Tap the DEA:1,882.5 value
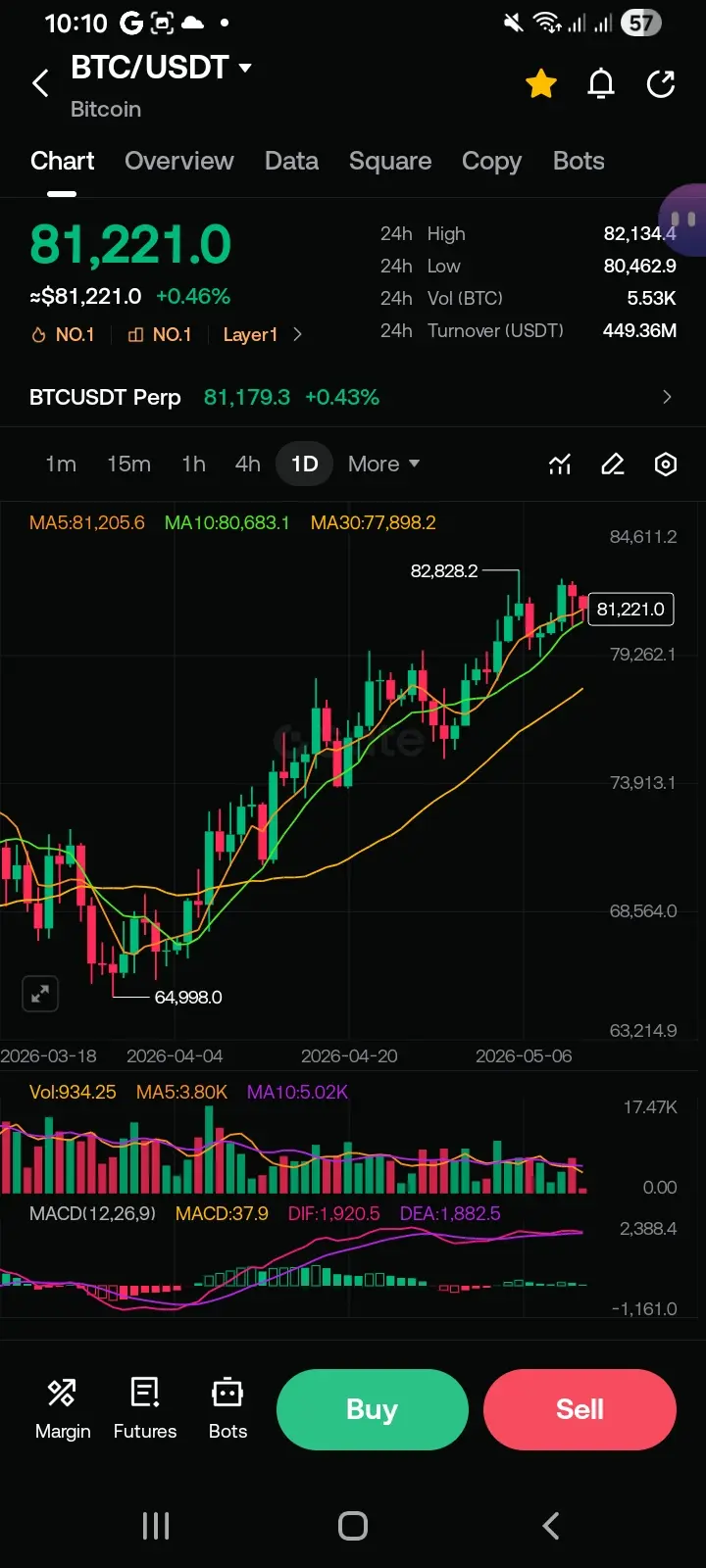 pos(450,1213)
